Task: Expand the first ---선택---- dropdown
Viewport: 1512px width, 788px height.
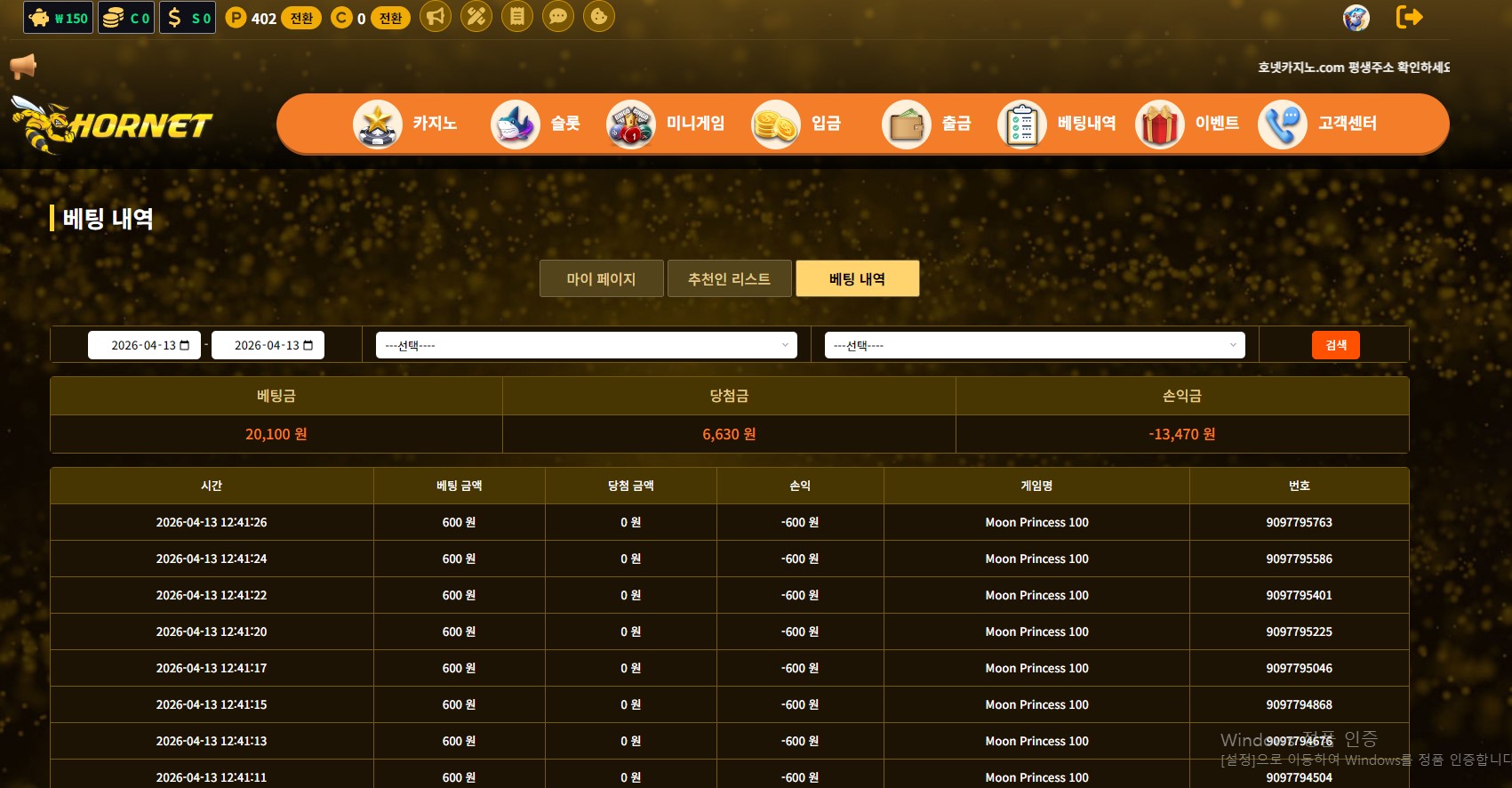Action: [587, 345]
